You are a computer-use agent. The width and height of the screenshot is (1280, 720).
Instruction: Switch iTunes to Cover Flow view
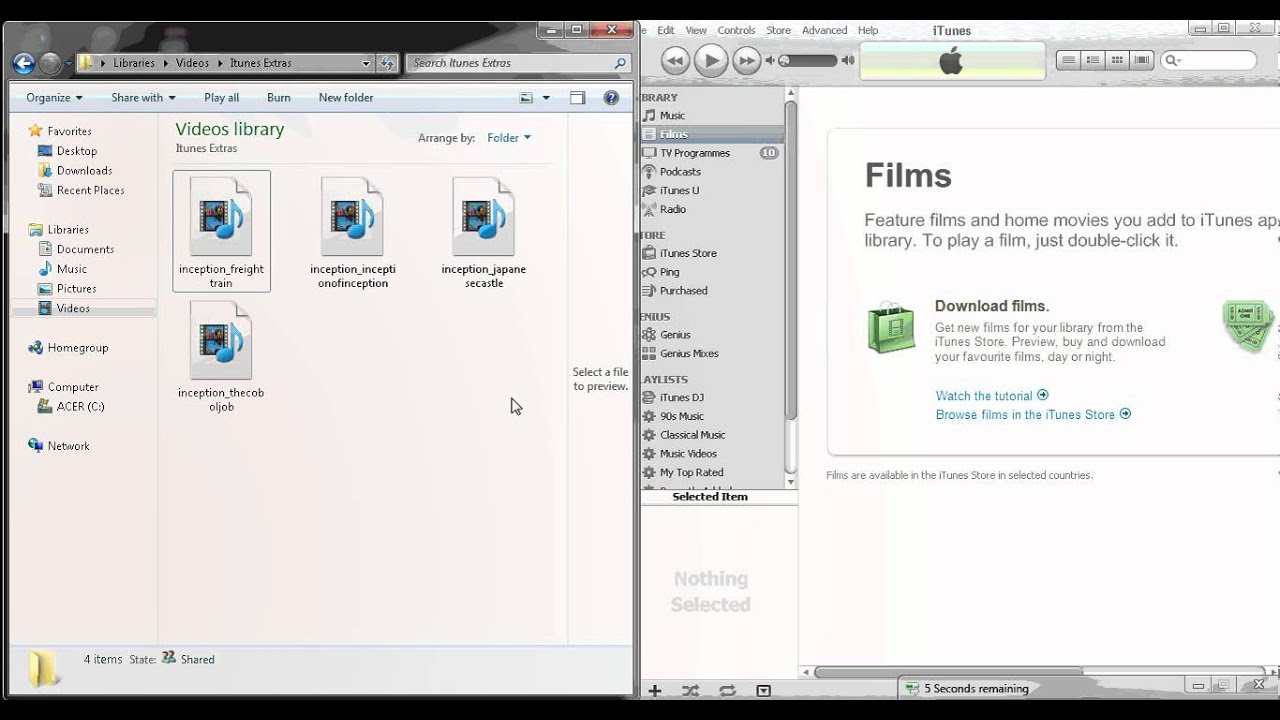coord(1142,61)
